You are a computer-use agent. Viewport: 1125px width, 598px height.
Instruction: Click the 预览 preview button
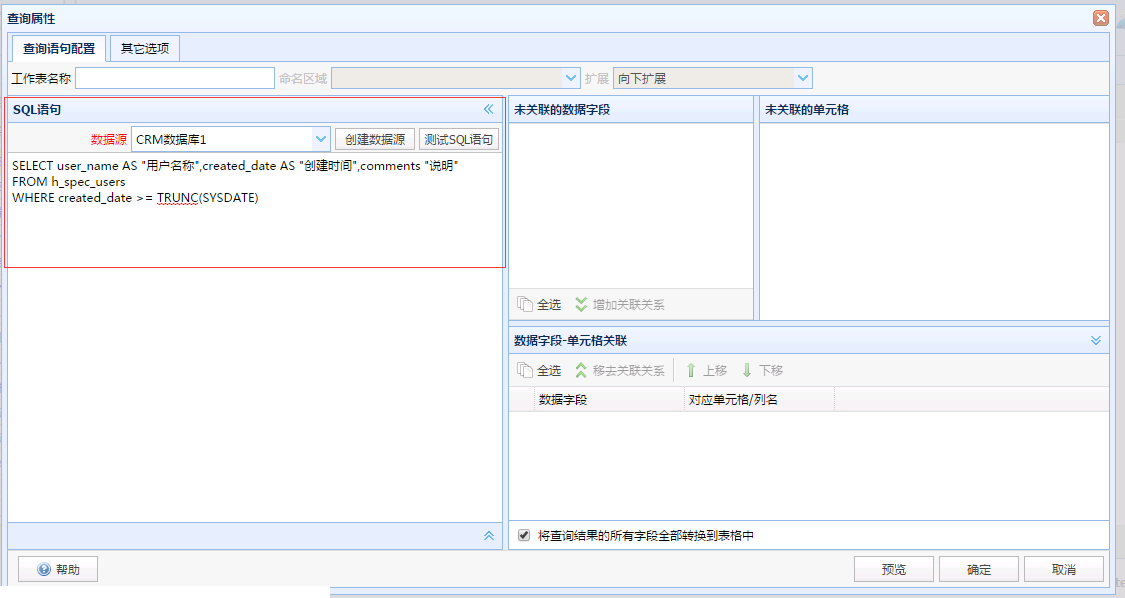[x=893, y=569]
